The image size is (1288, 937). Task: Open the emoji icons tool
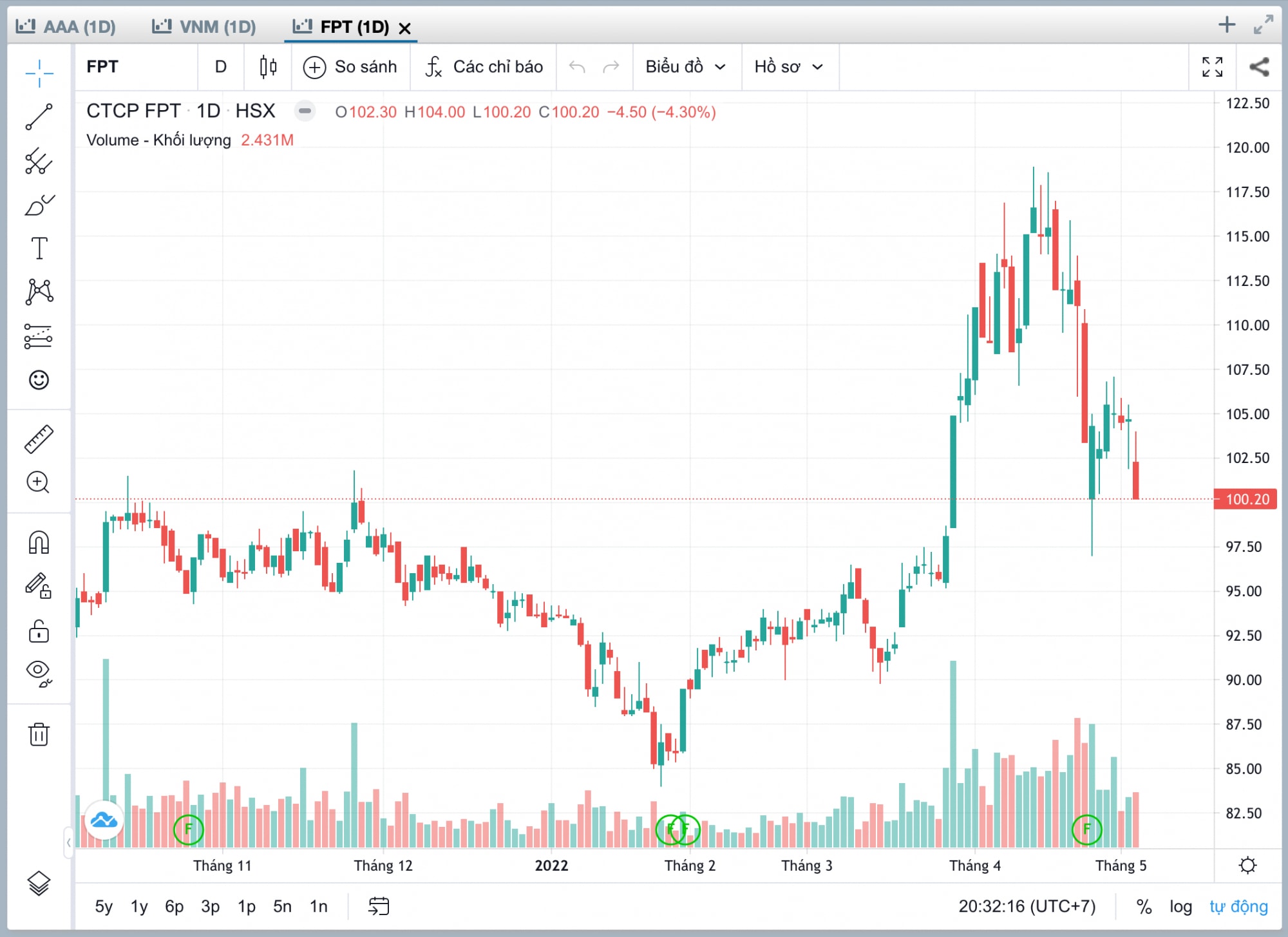pos(39,380)
